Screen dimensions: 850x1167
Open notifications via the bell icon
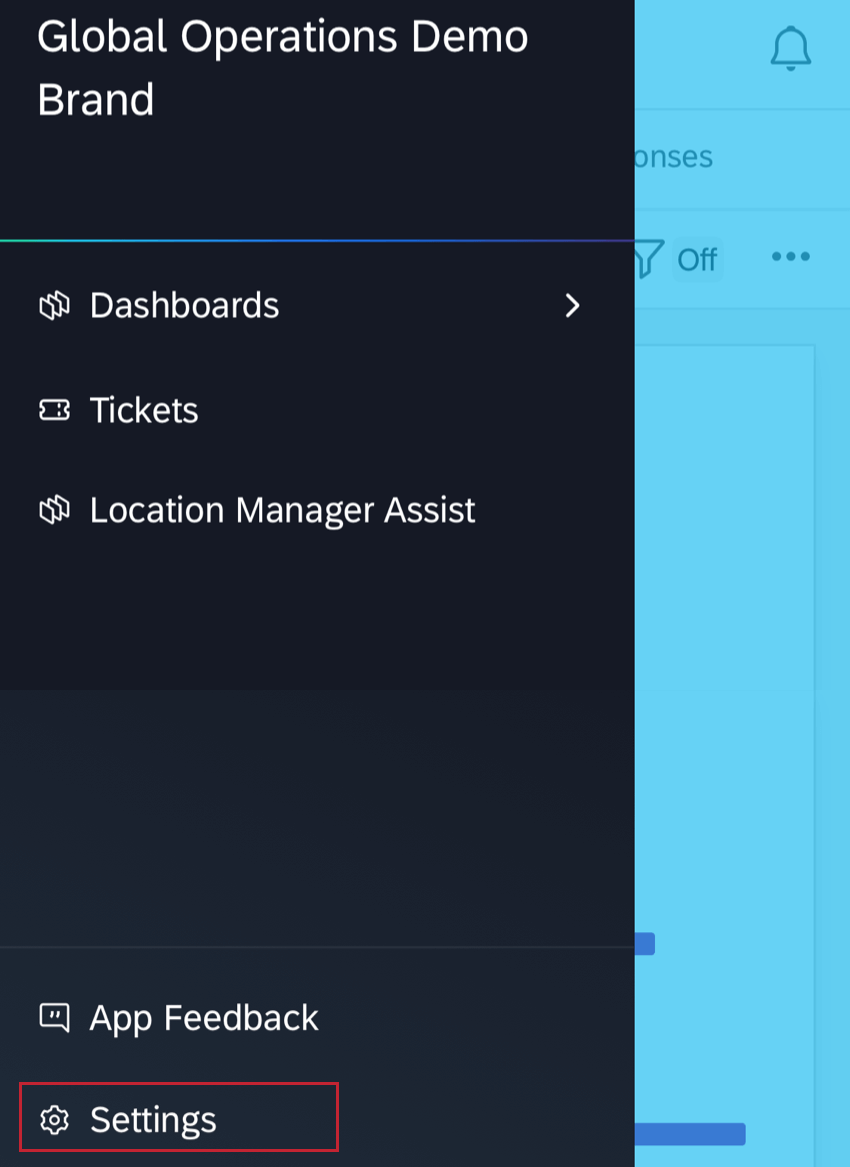click(x=791, y=47)
